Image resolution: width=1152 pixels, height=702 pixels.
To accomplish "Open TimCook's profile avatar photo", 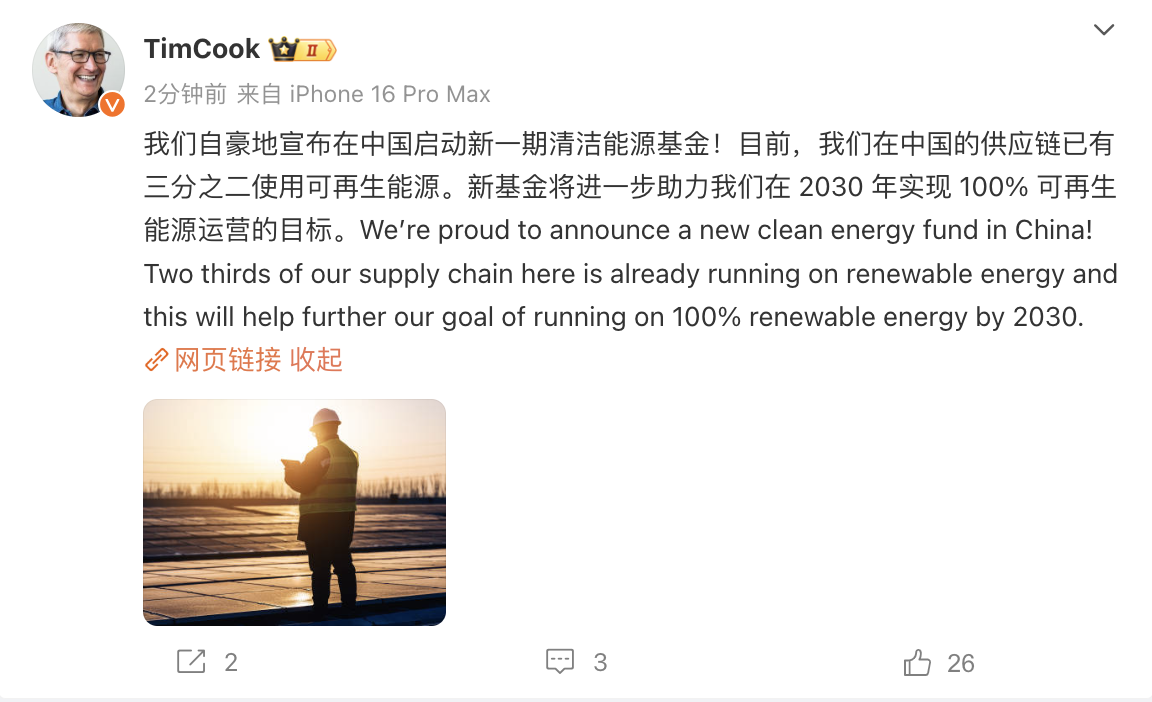I will 77,68.
